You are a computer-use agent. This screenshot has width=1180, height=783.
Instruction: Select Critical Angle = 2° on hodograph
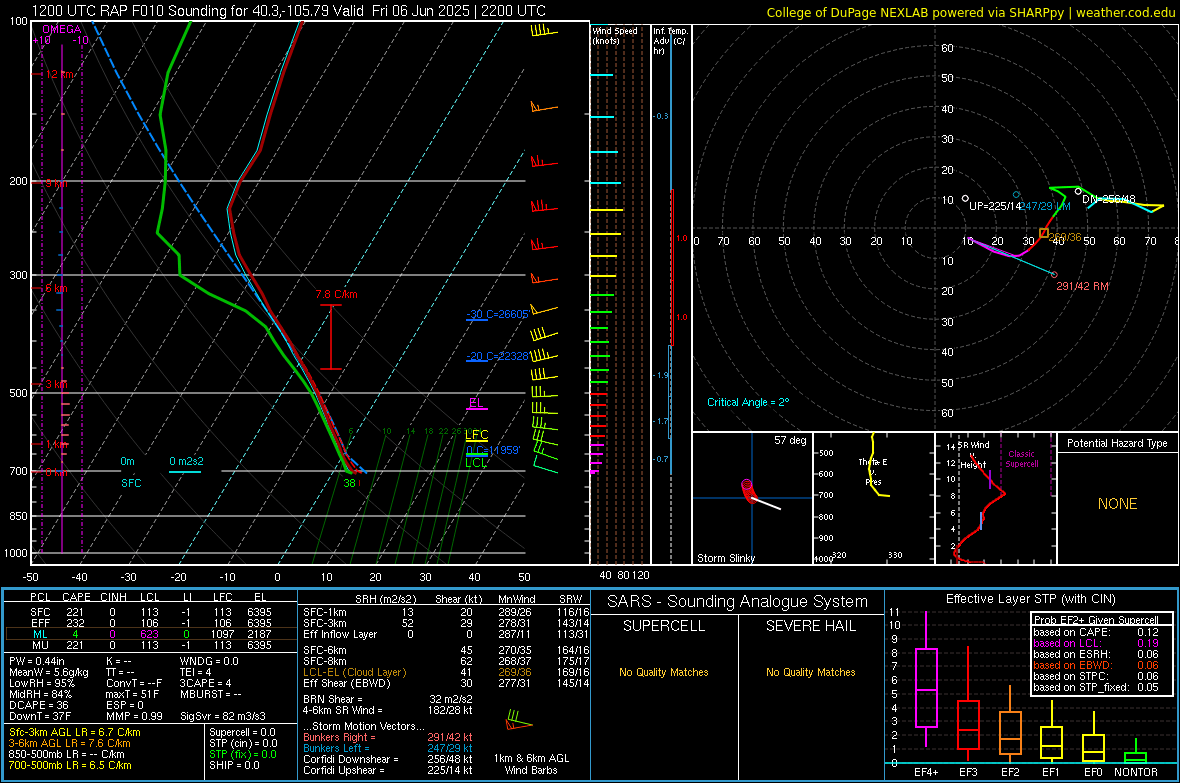(x=748, y=402)
